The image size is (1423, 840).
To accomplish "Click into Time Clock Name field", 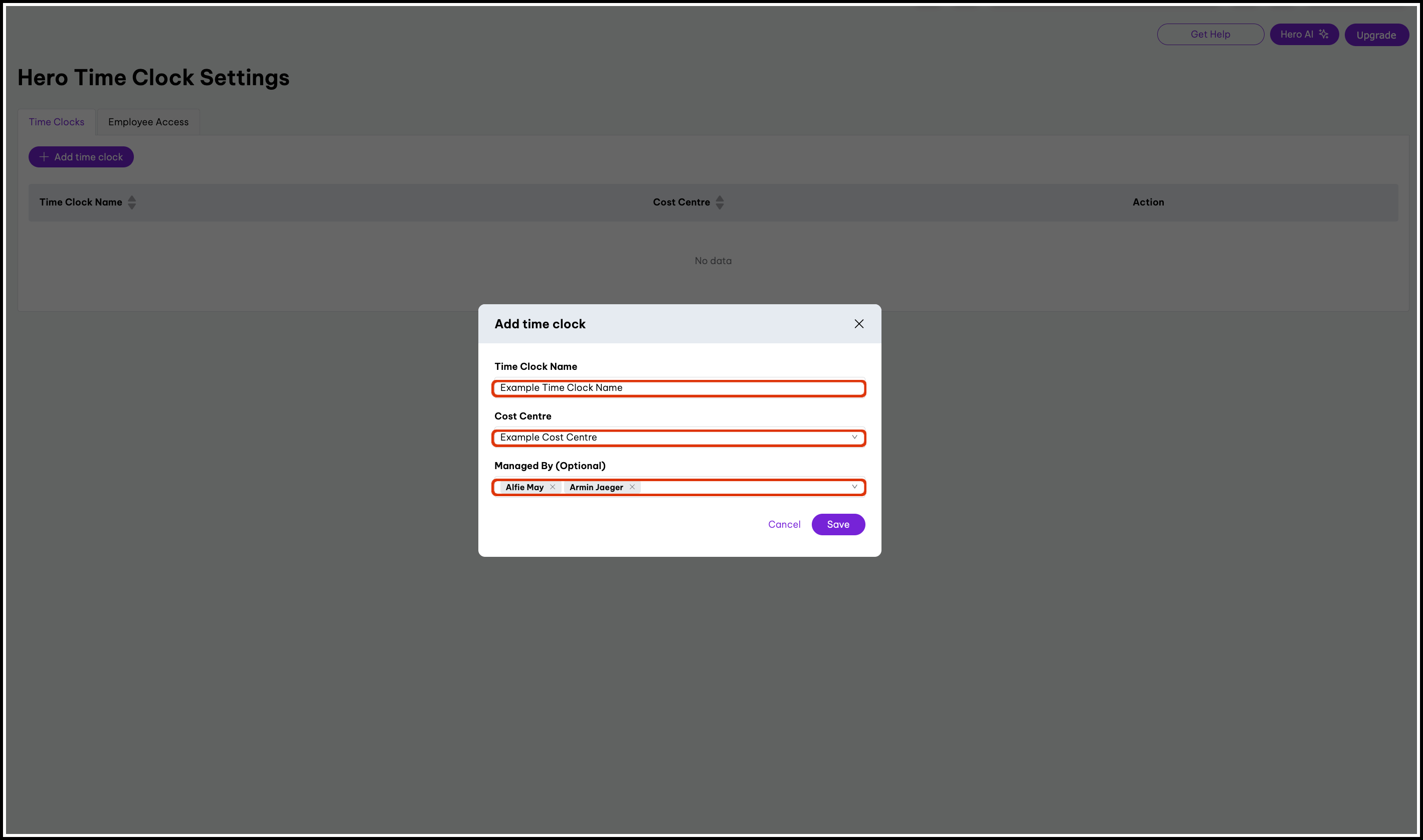I will pyautogui.click(x=678, y=388).
